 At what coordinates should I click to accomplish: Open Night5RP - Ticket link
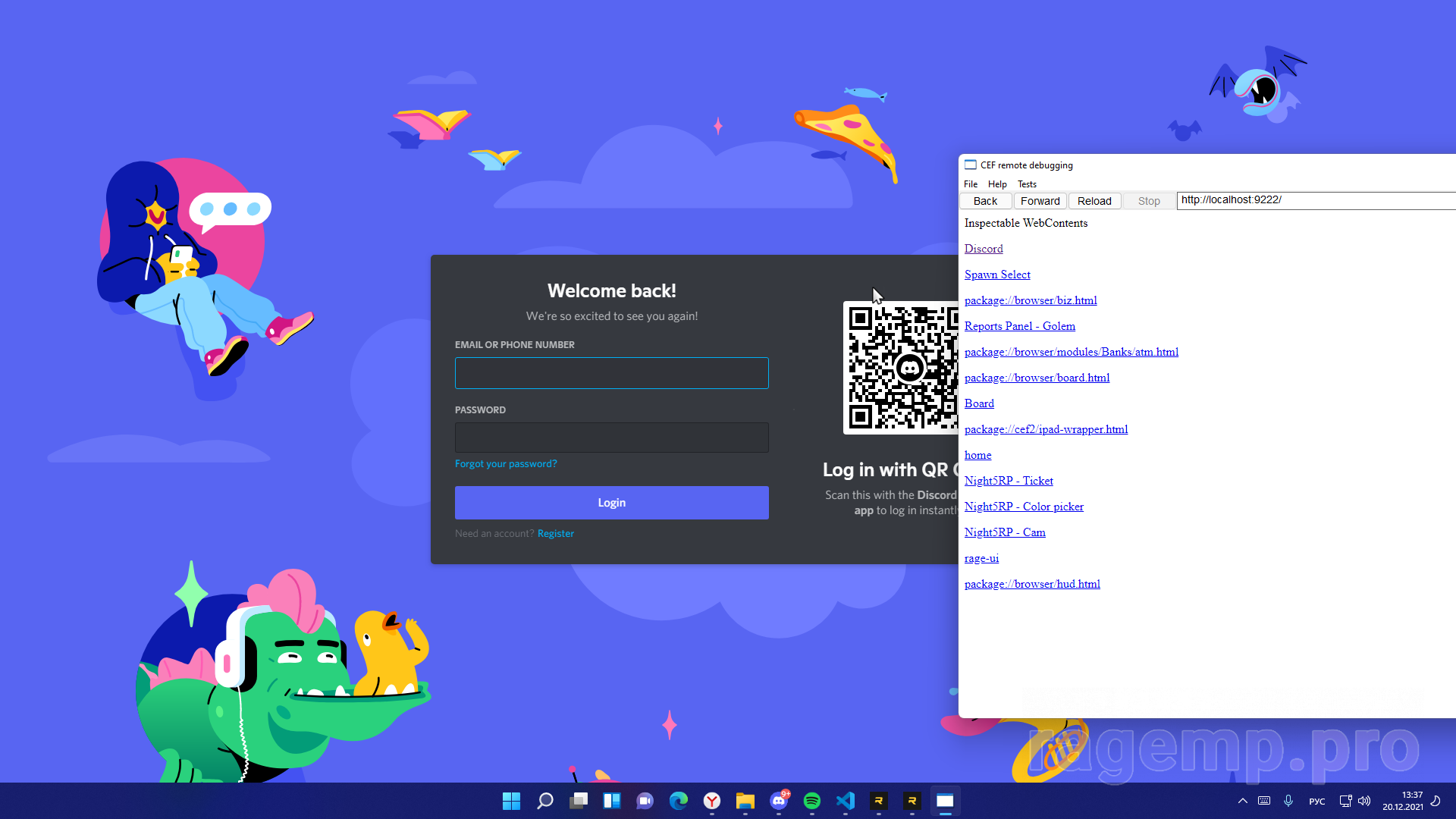[x=1009, y=481]
